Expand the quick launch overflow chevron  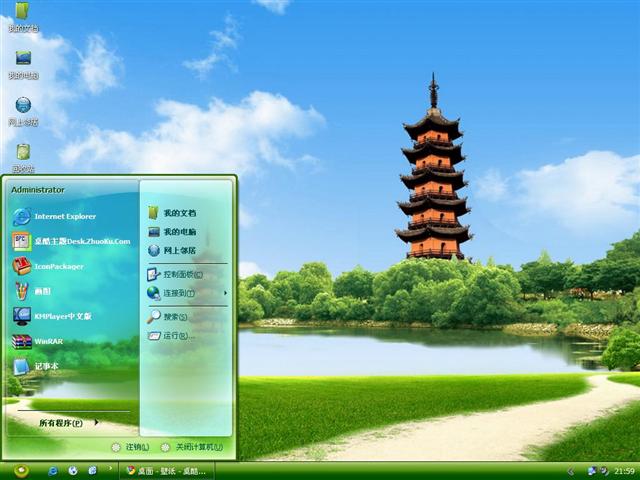[110, 468]
